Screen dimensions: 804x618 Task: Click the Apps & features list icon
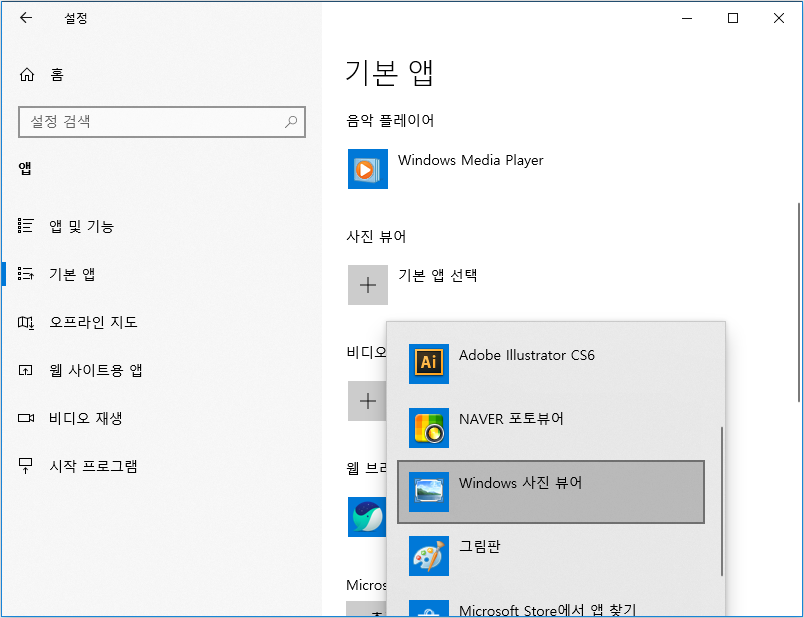pyautogui.click(x=26, y=226)
